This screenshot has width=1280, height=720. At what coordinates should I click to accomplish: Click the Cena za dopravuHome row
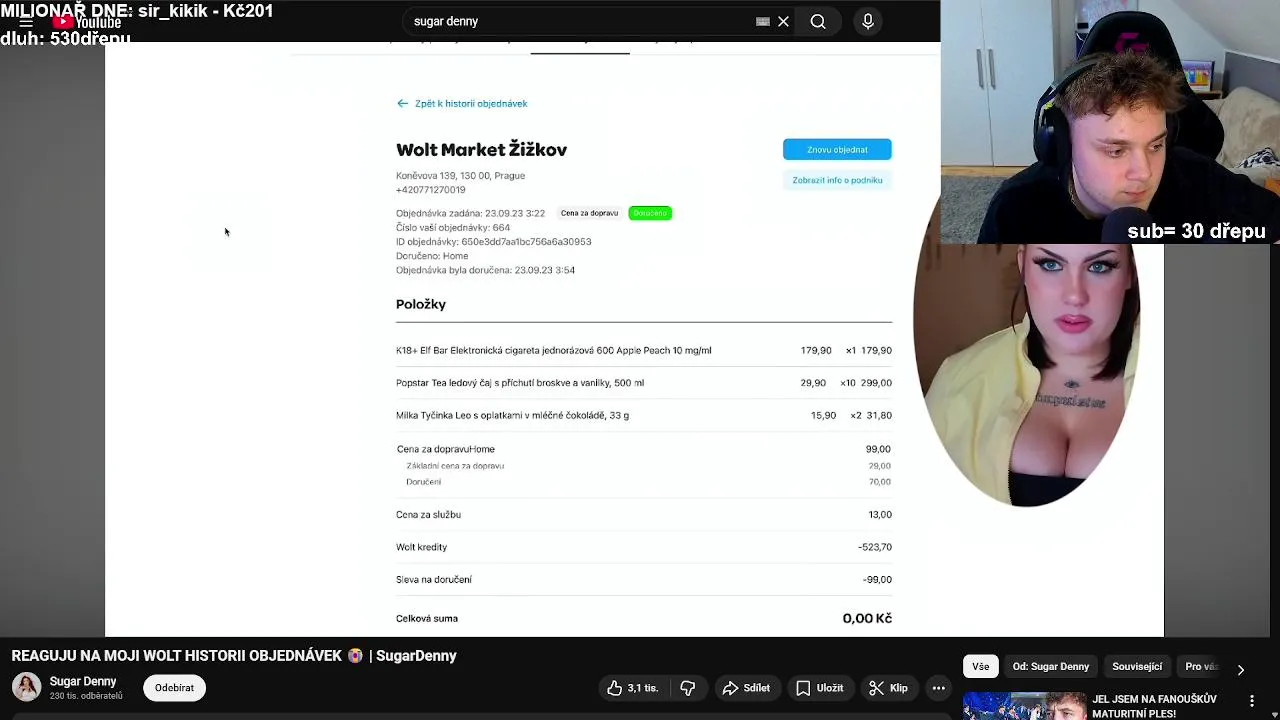644,449
